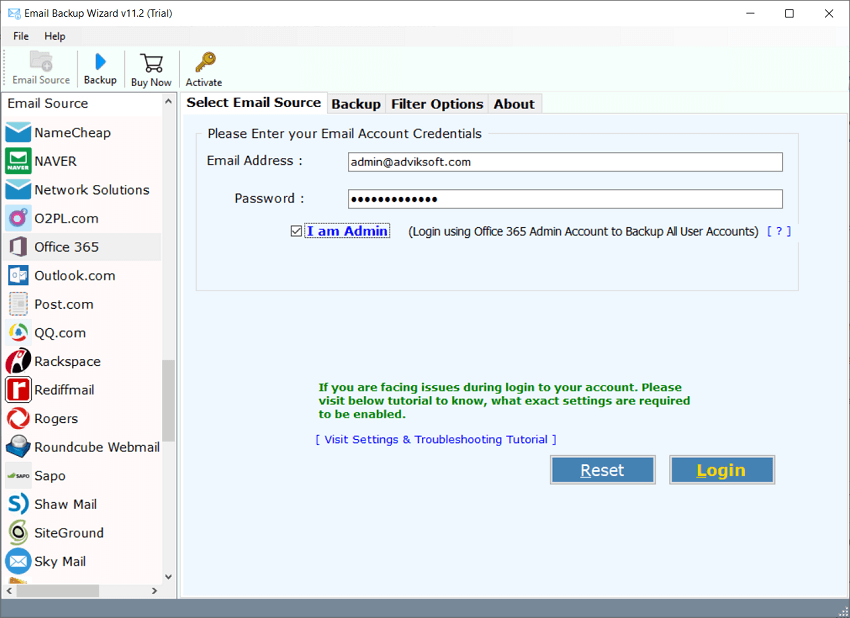Click the horizontal scroll right arrow
This screenshot has width=850, height=618.
coord(154,591)
